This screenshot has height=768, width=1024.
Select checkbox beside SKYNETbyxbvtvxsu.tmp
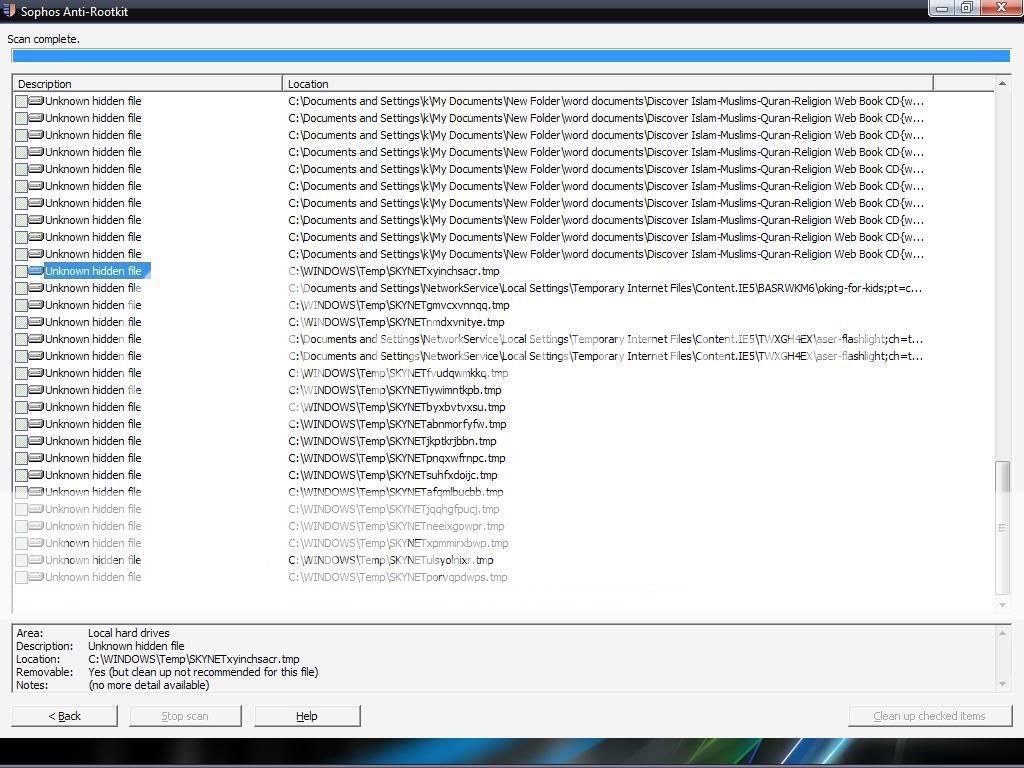pos(21,407)
